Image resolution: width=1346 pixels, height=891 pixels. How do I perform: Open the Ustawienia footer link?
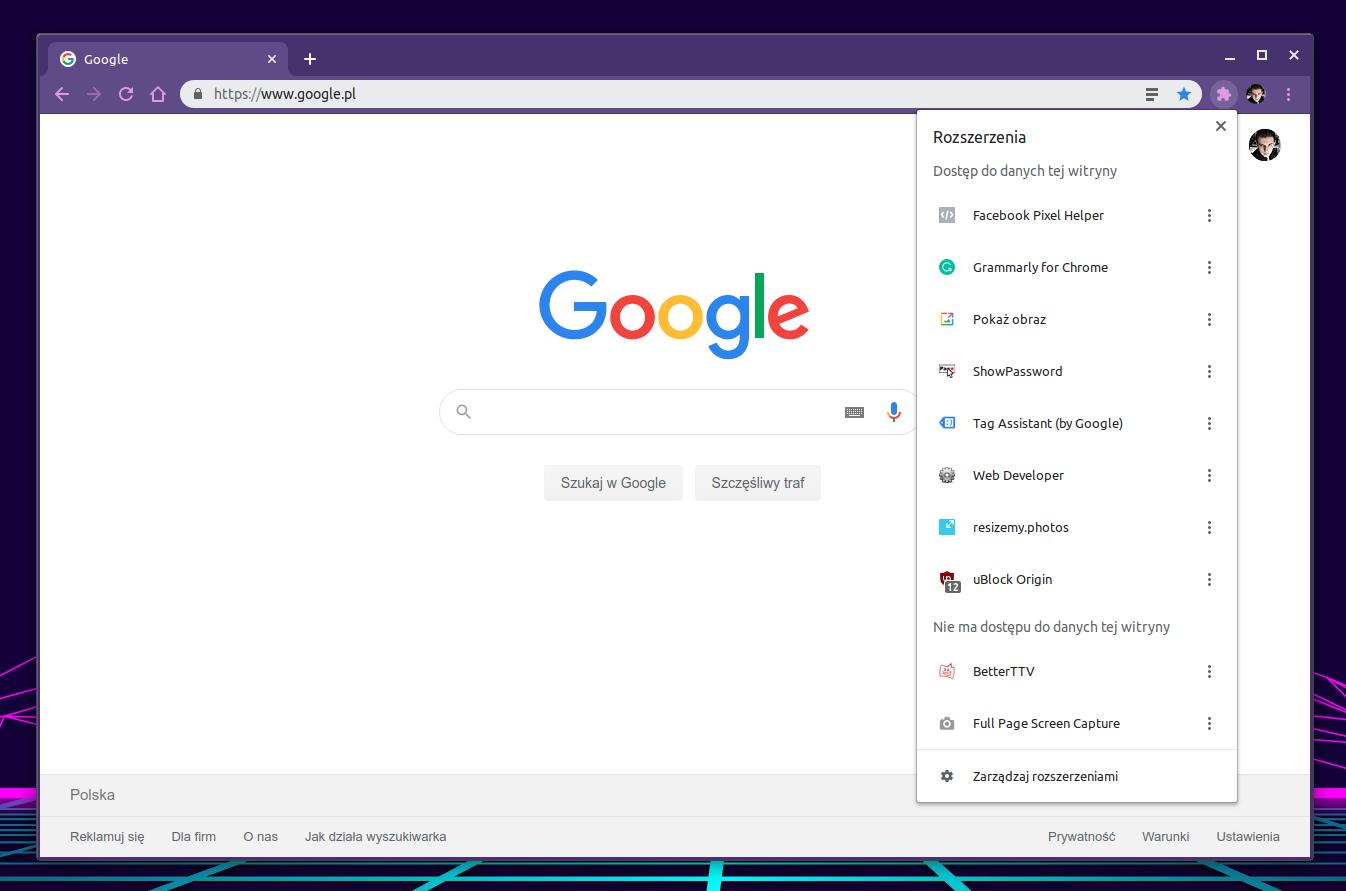(1248, 836)
